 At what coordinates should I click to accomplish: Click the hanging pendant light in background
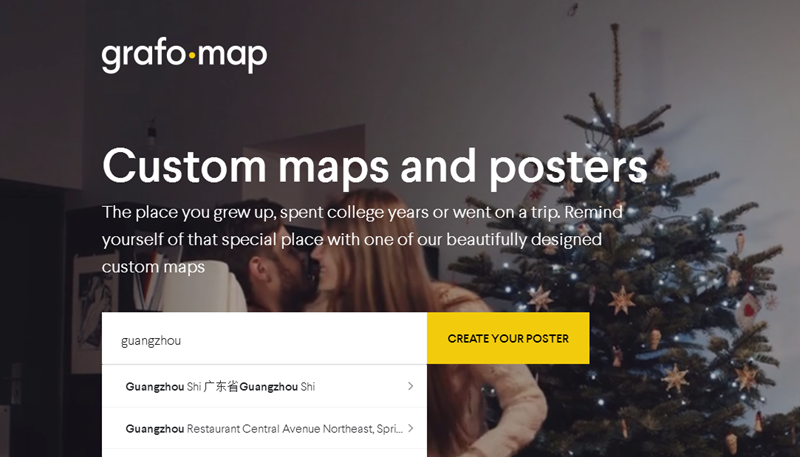(x=151, y=134)
